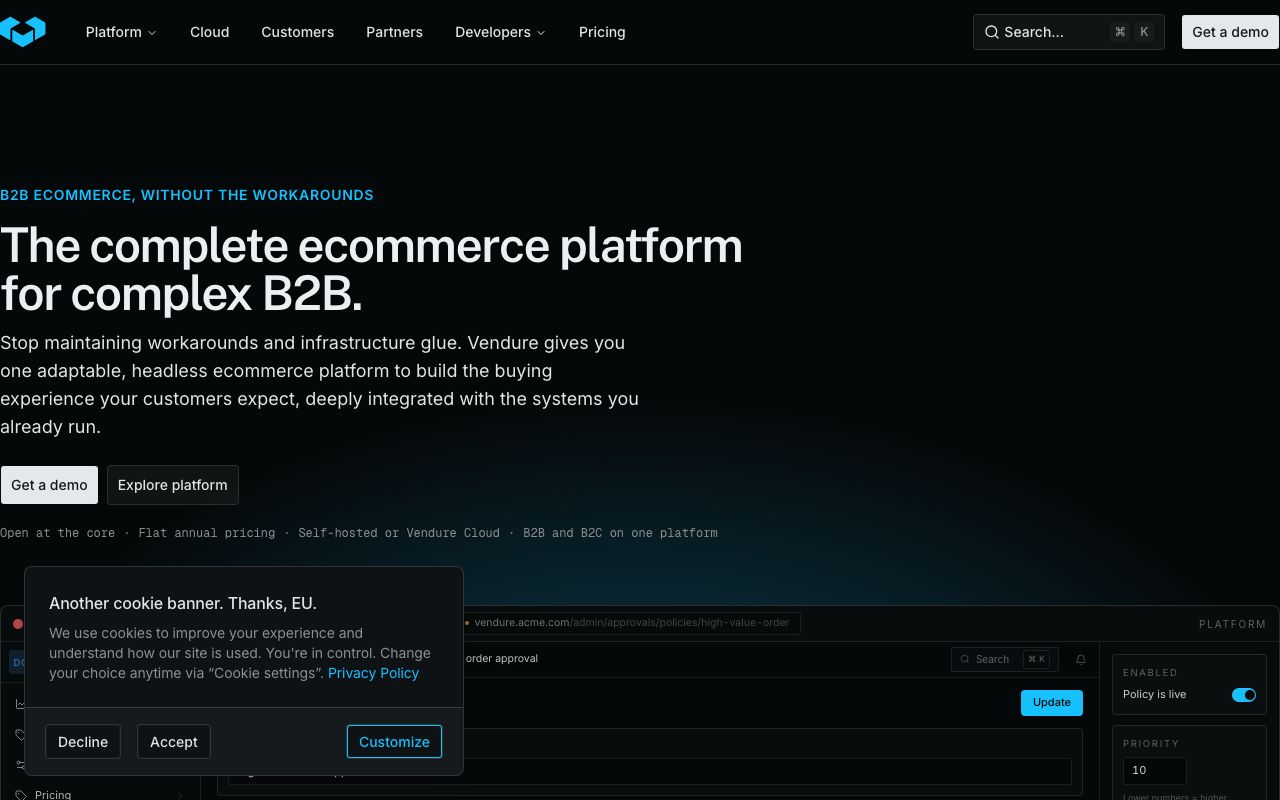
Task: Click the Pricing item in preview sidebar
Action: point(100,794)
